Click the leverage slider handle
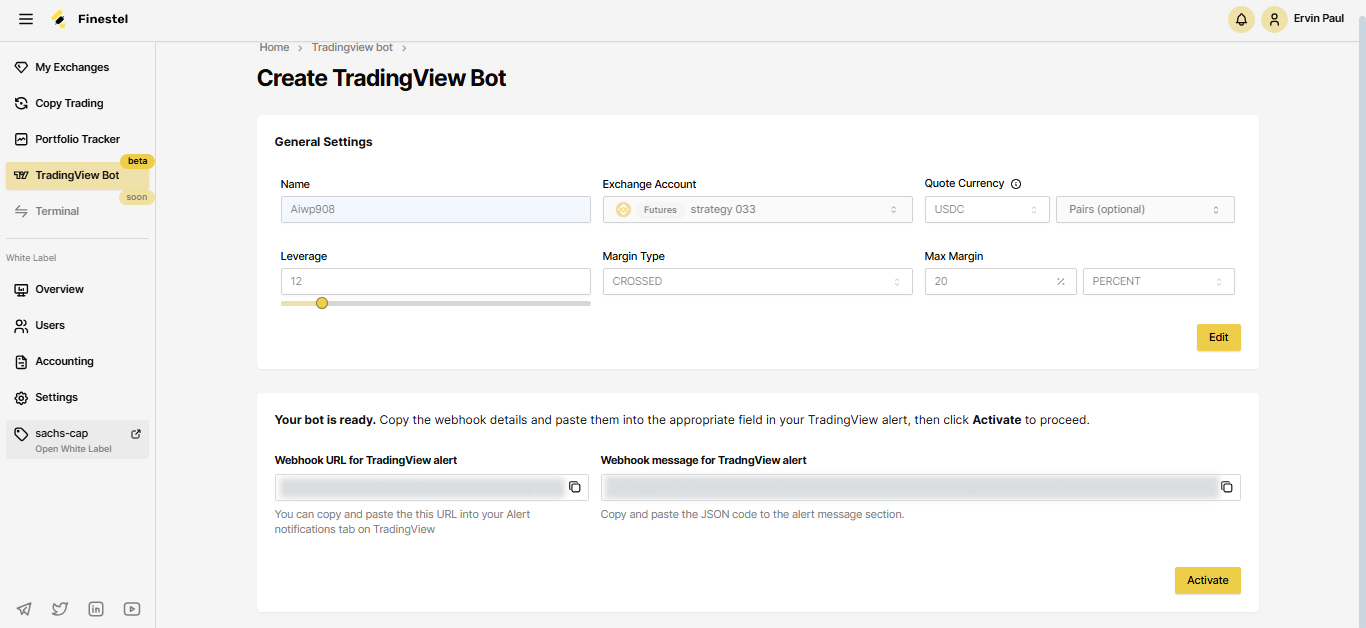The height and width of the screenshot is (628, 1366). pos(322,303)
